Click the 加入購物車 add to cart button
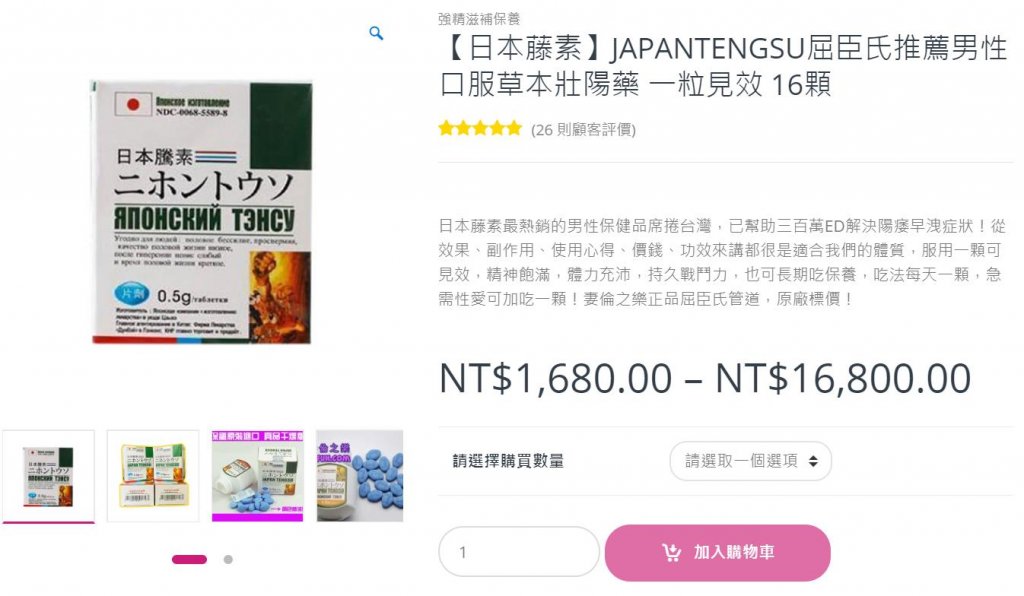Image resolution: width=1024 pixels, height=596 pixels. pyautogui.click(x=718, y=552)
